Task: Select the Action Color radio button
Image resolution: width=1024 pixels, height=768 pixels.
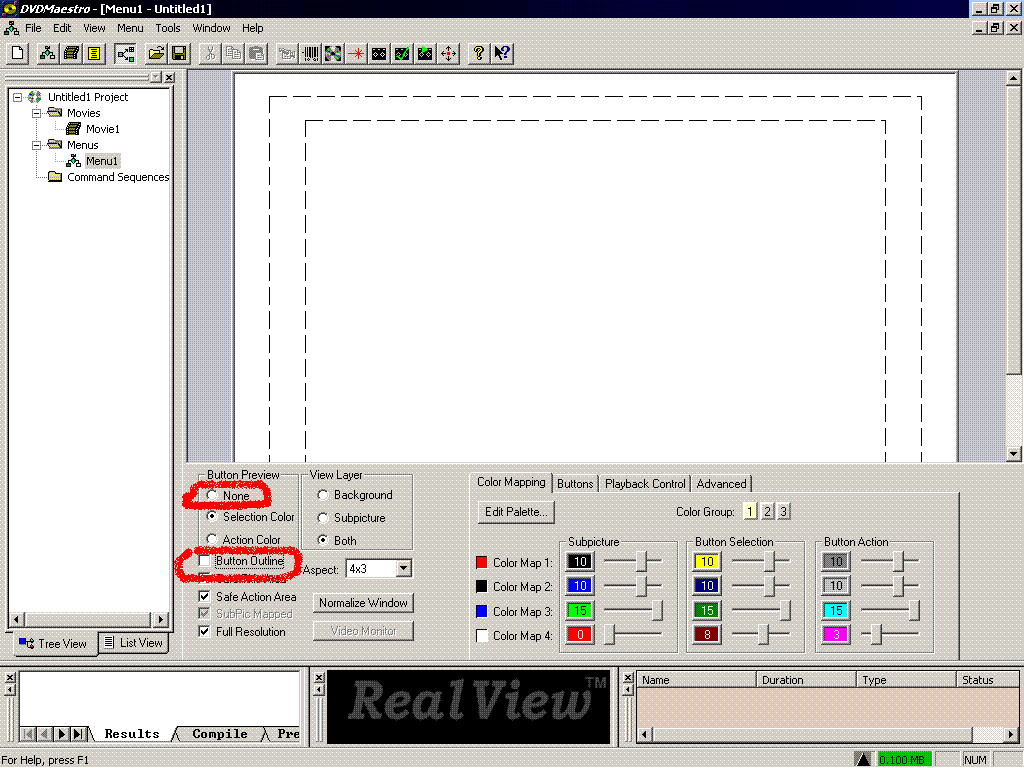Action: (212, 539)
